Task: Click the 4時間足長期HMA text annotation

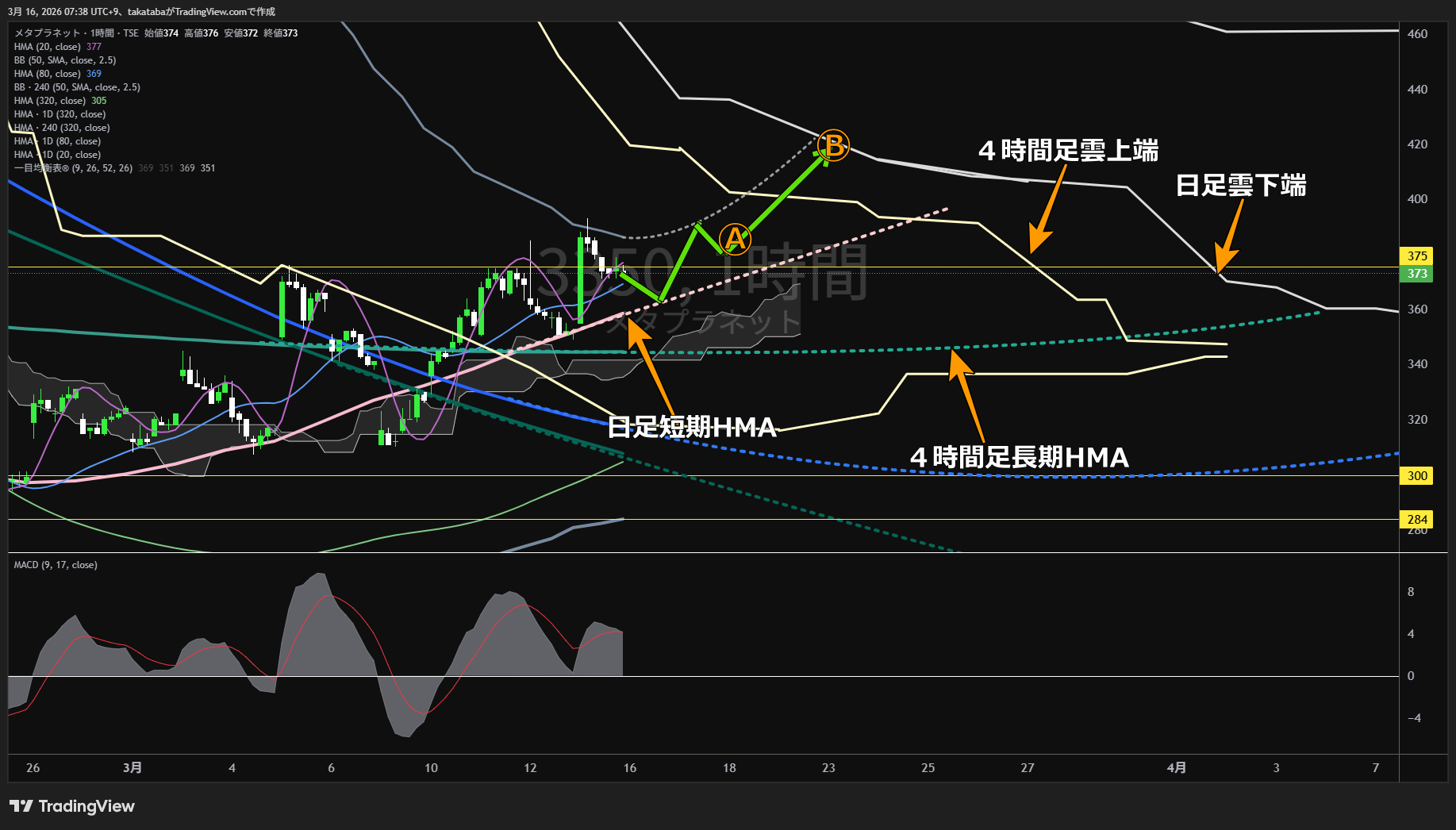Action: pos(1019,458)
